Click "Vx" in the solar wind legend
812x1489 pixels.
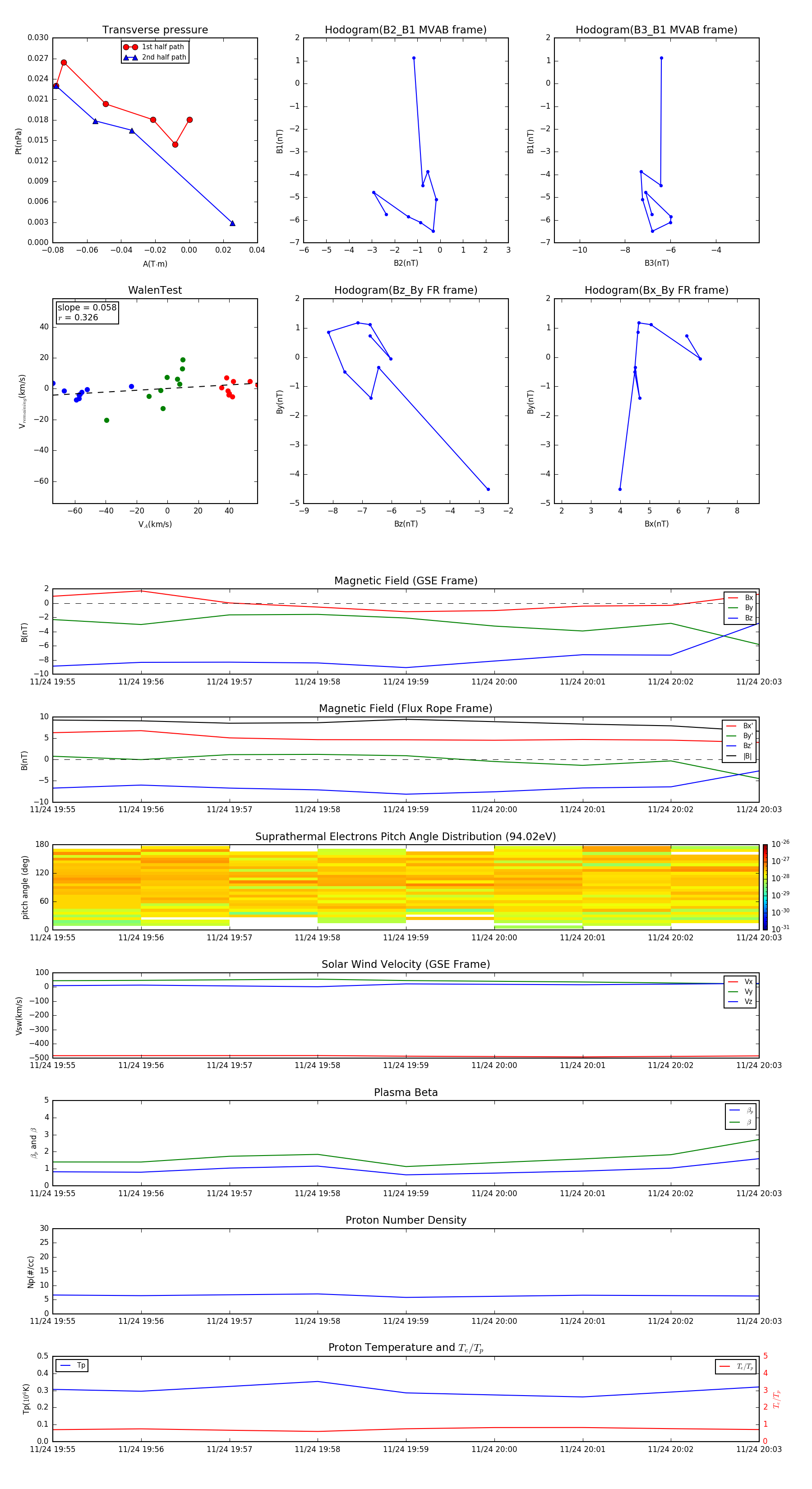tap(748, 981)
